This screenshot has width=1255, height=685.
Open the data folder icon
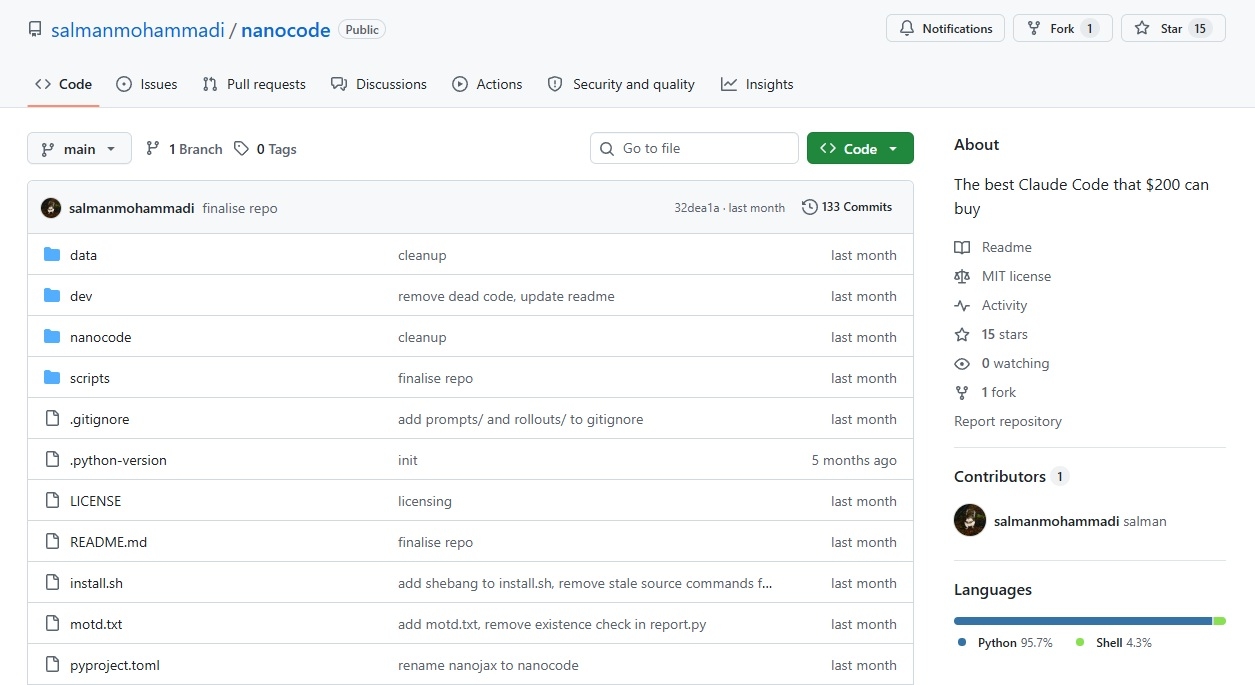click(52, 255)
